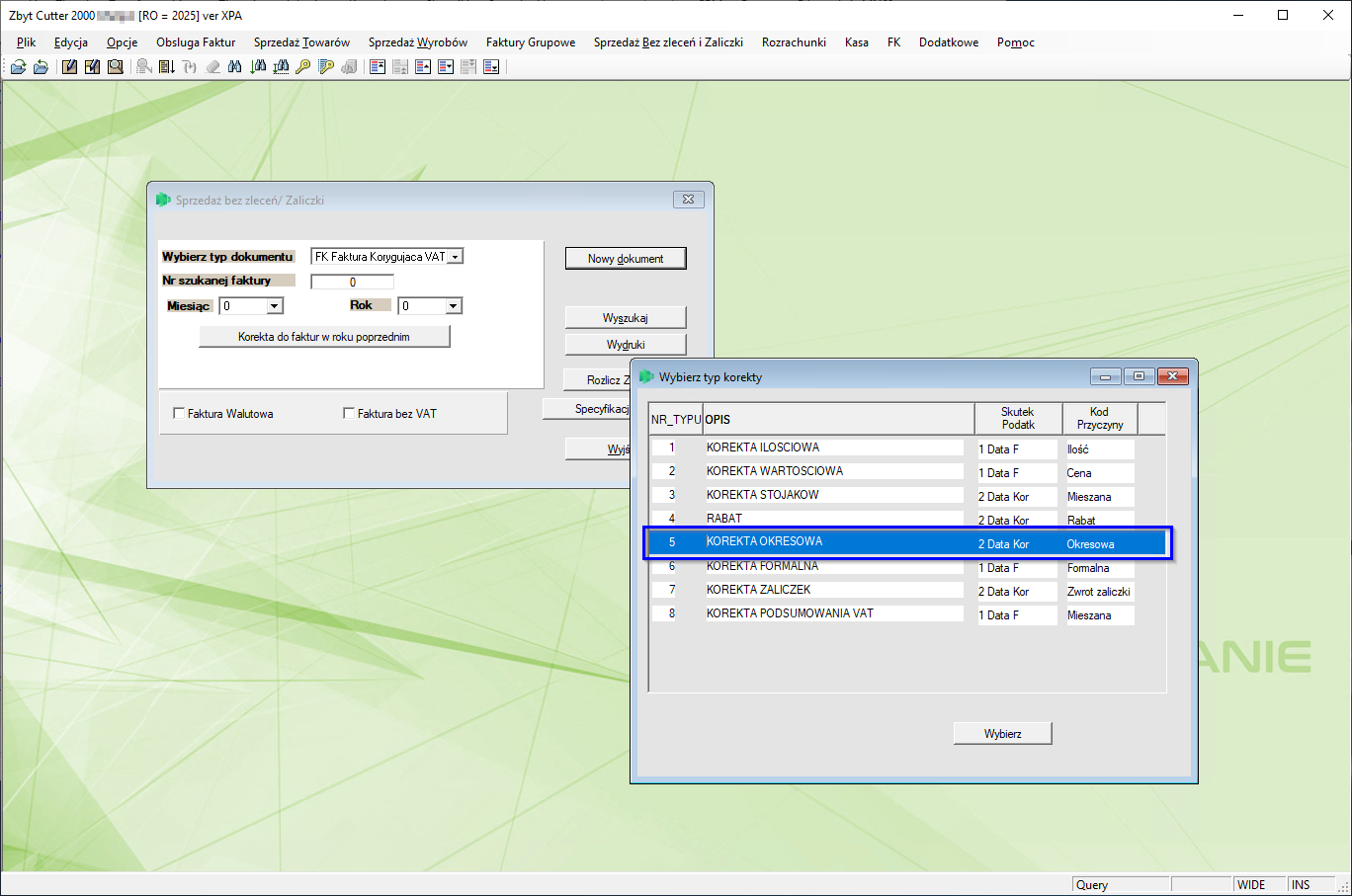Click the first pencil edit-document toolbar icon
This screenshot has height=896, width=1352.
pos(69,67)
